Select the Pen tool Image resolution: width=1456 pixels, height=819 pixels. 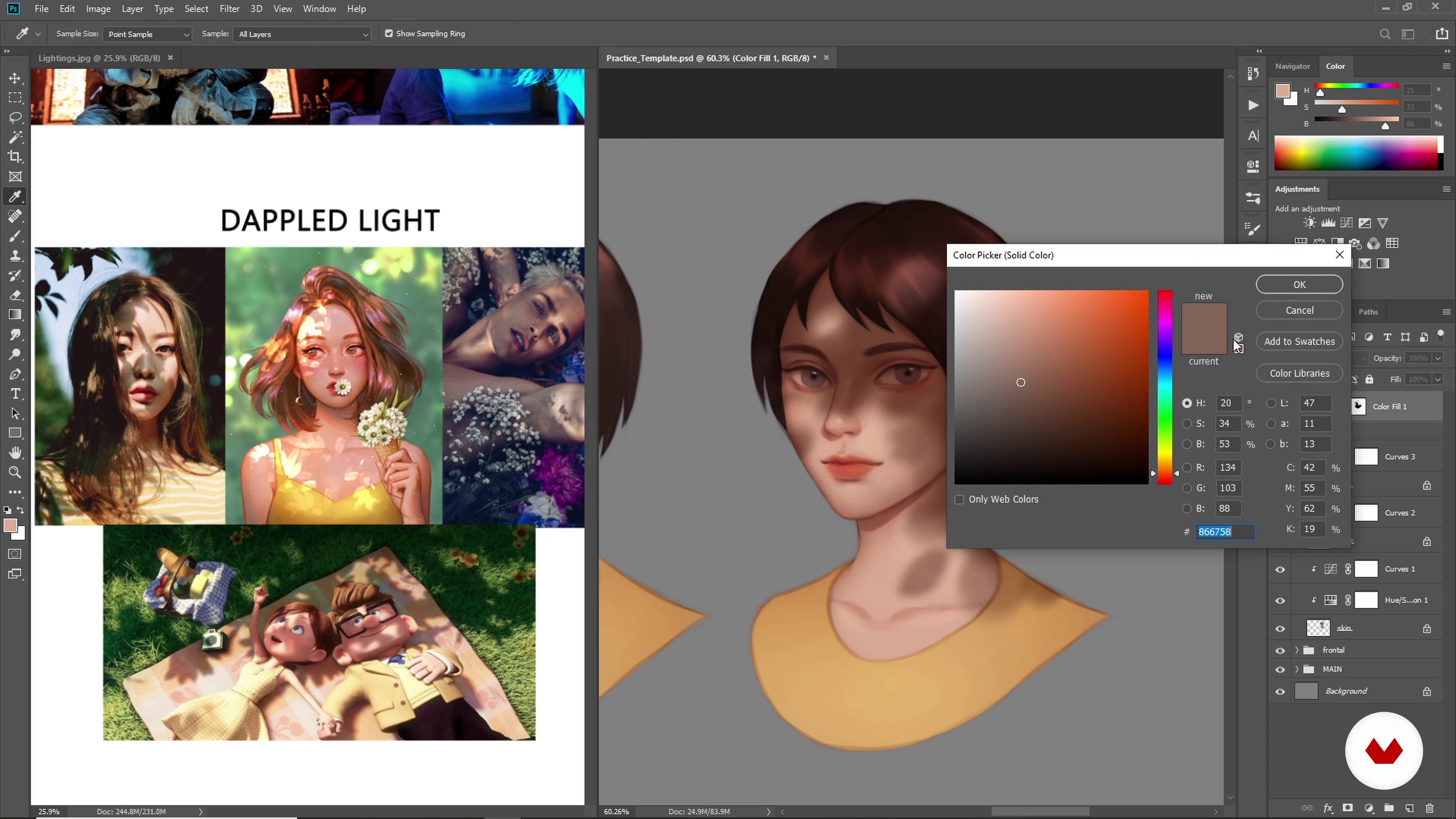[x=15, y=374]
